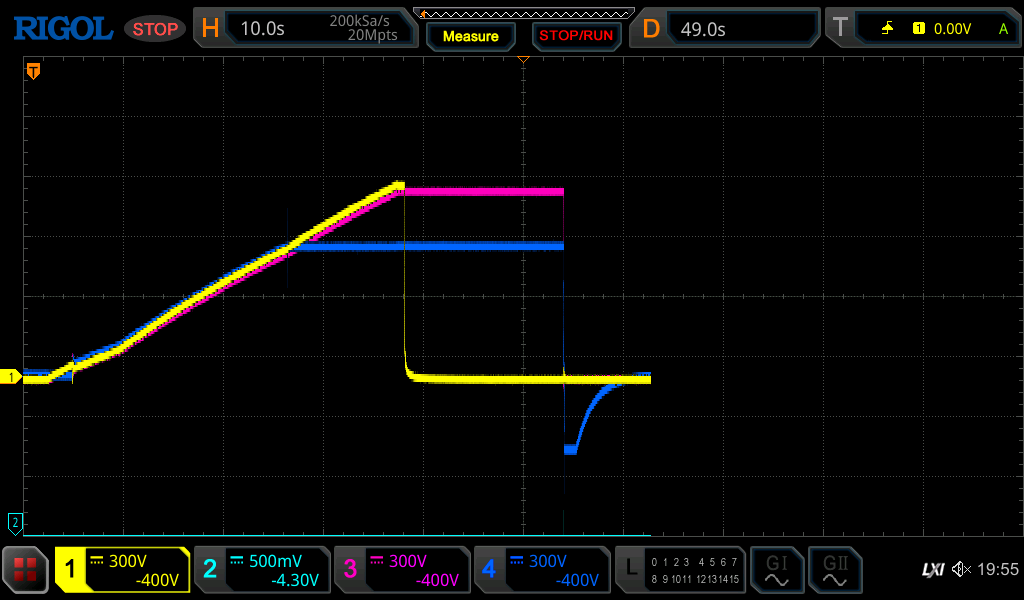1024x600 pixels.
Task: Click the red STOP status indicator
Action: pos(155,29)
